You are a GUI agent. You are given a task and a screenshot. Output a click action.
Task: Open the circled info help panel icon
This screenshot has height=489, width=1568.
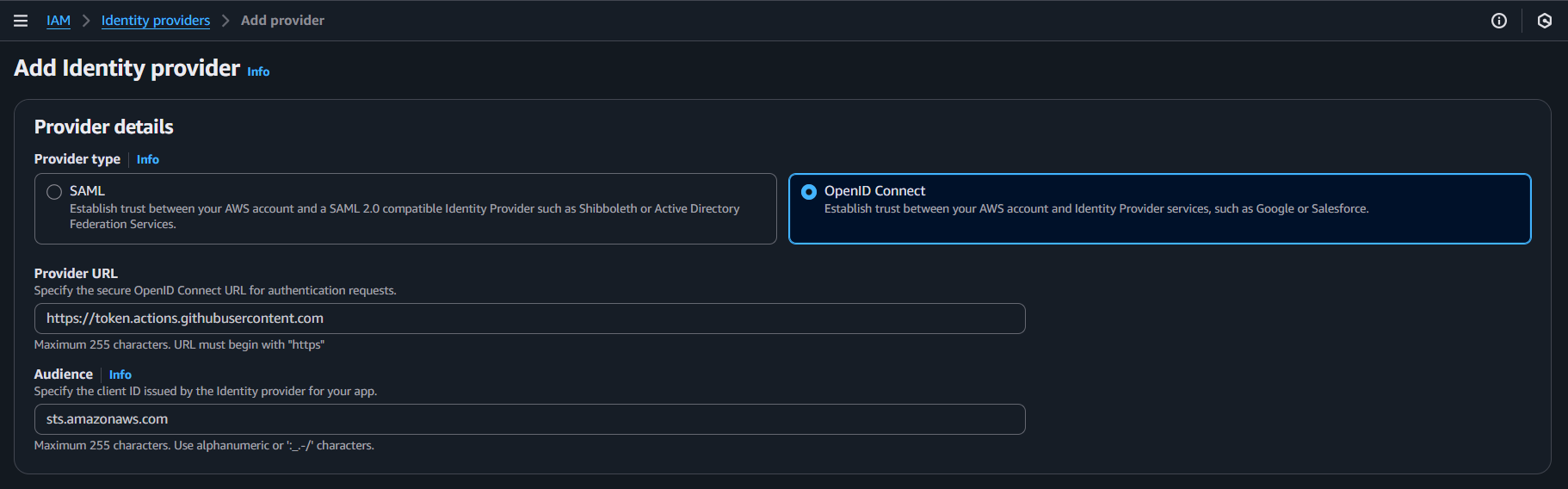coord(1499,21)
